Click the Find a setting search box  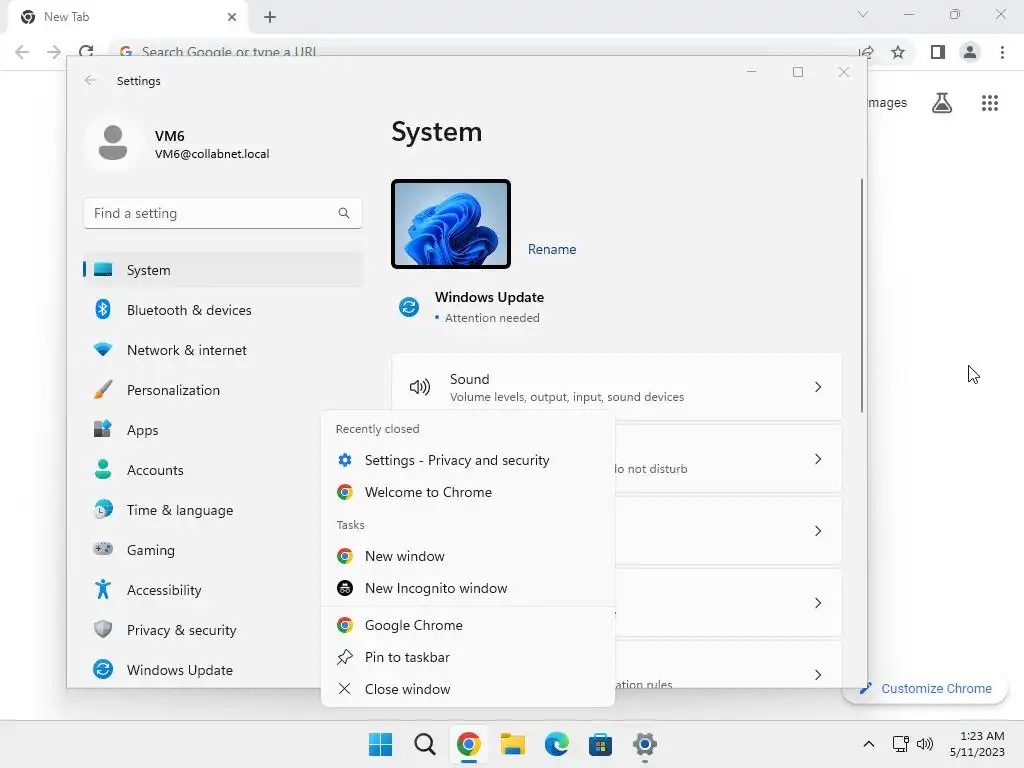[223, 214]
